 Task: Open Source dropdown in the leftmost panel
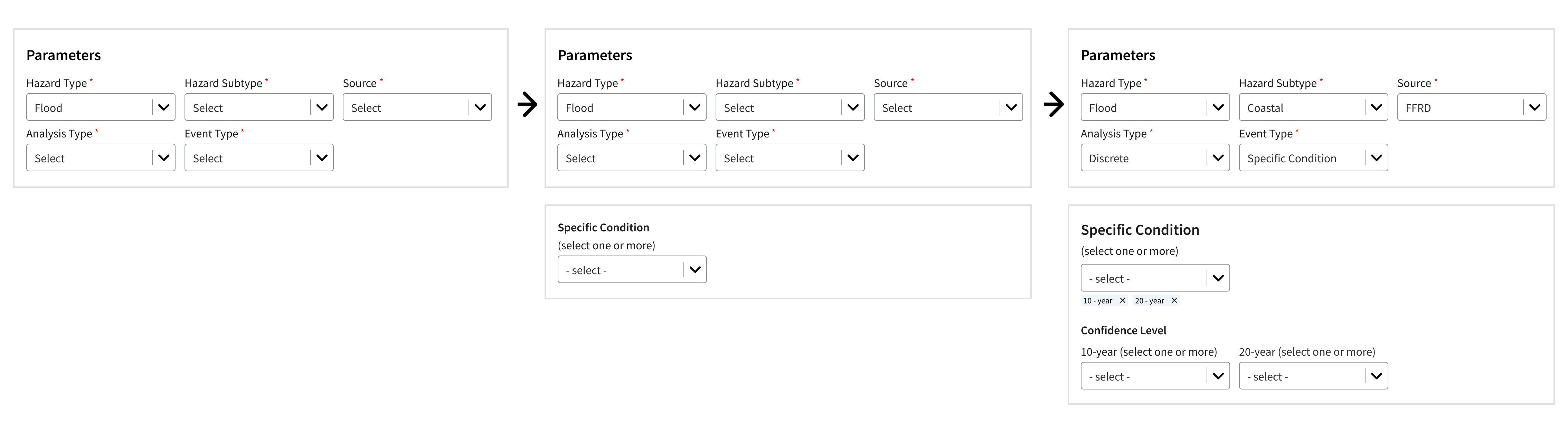405,108
